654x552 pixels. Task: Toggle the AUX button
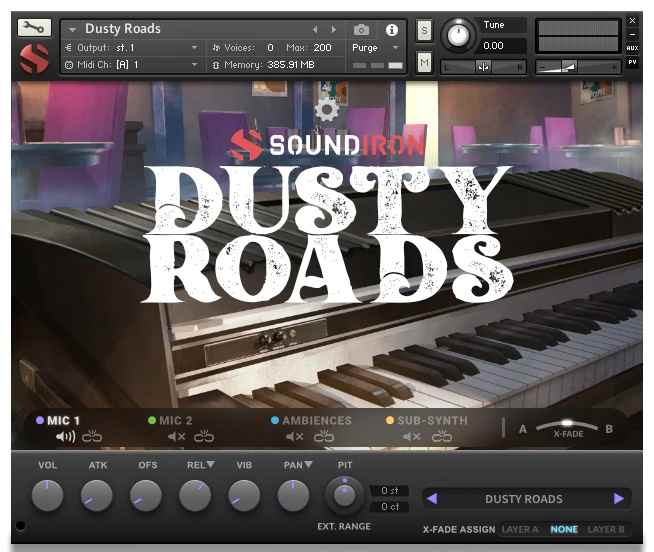(632, 48)
